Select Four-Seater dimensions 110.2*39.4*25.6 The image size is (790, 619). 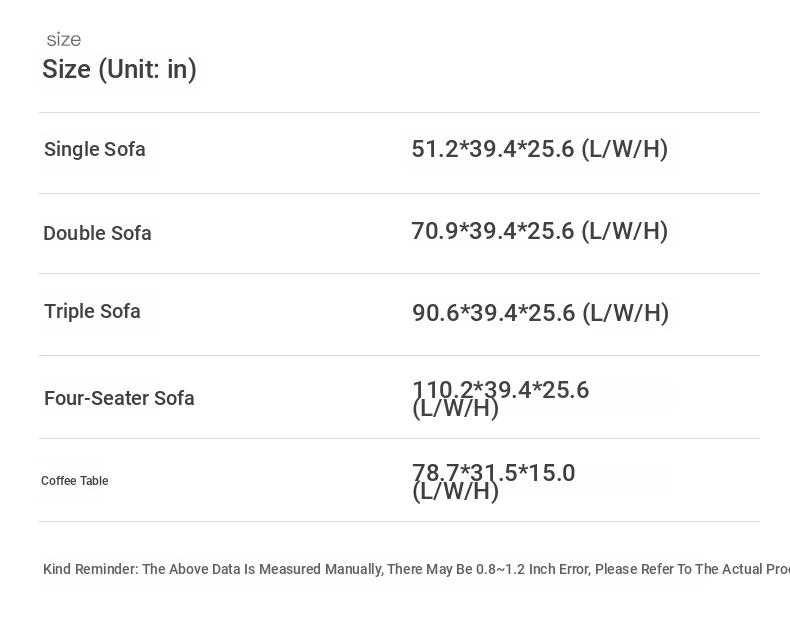[500, 389]
